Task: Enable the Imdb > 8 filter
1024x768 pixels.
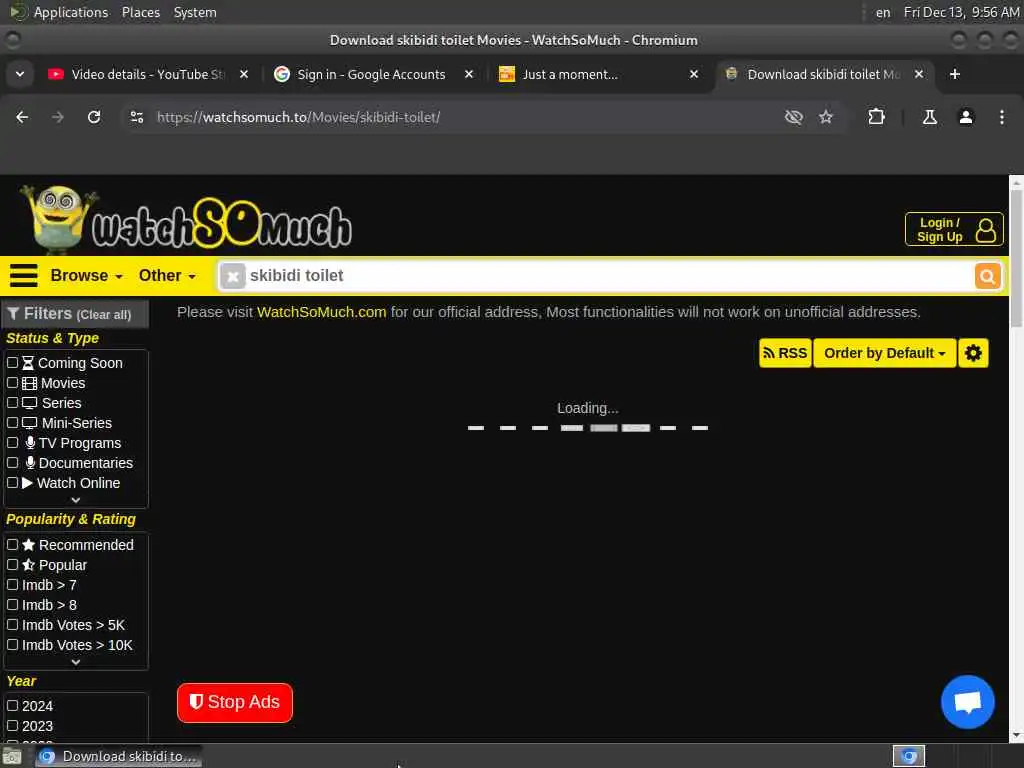Action: (x=12, y=605)
